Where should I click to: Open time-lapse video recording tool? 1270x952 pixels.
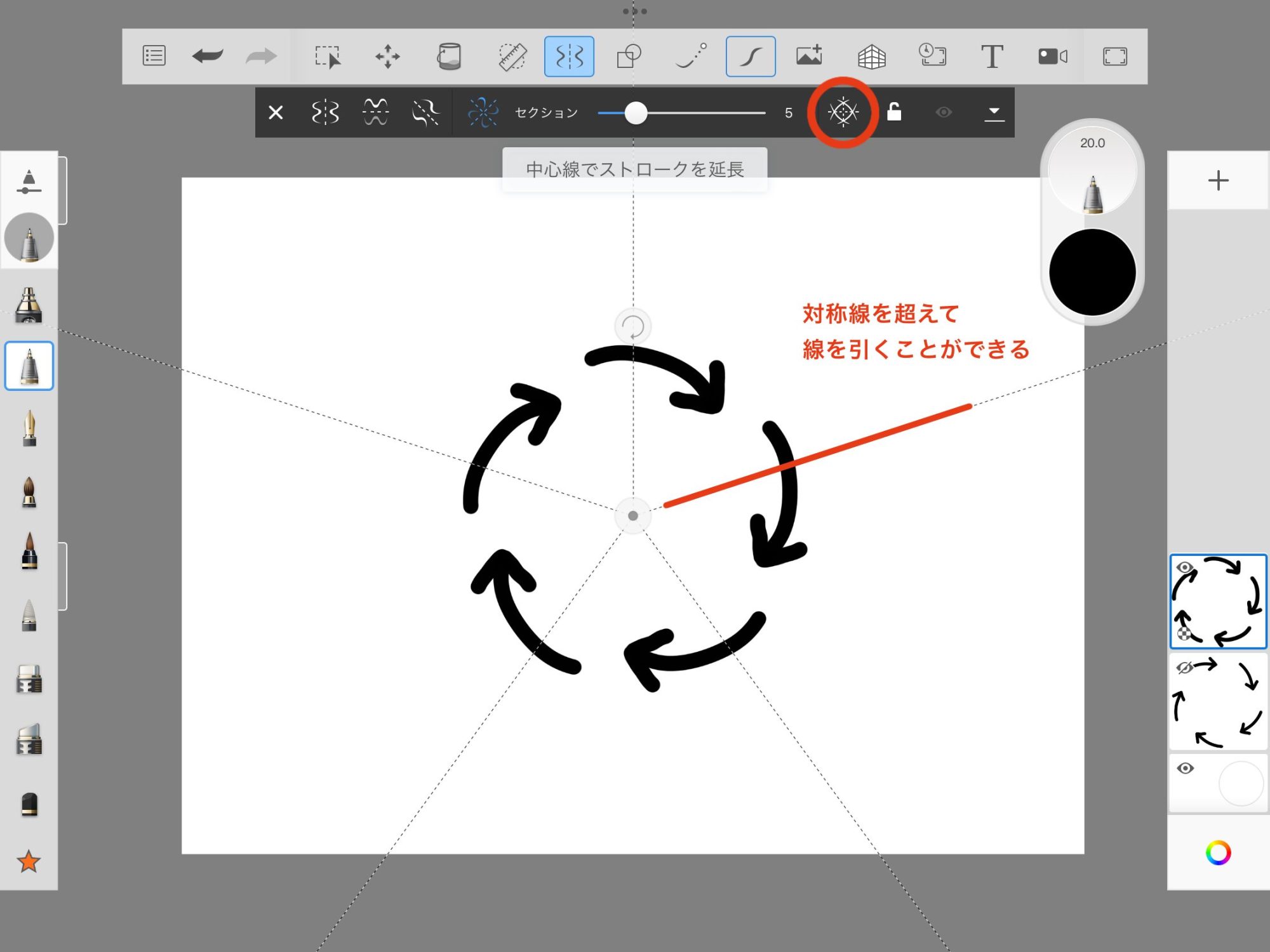tap(1052, 56)
